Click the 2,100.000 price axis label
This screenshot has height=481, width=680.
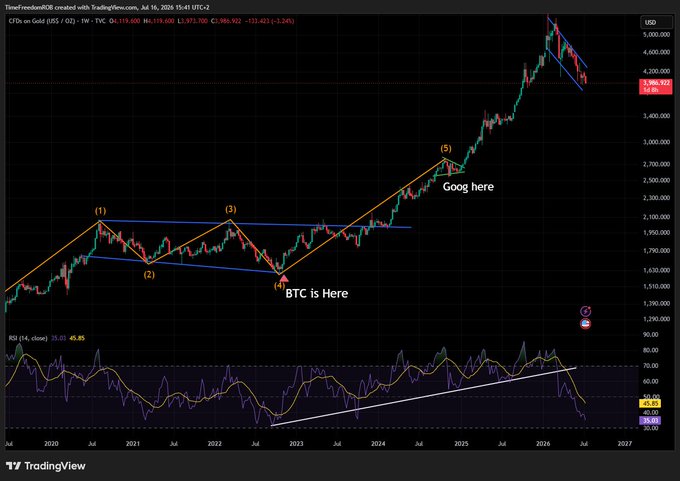pos(657,217)
